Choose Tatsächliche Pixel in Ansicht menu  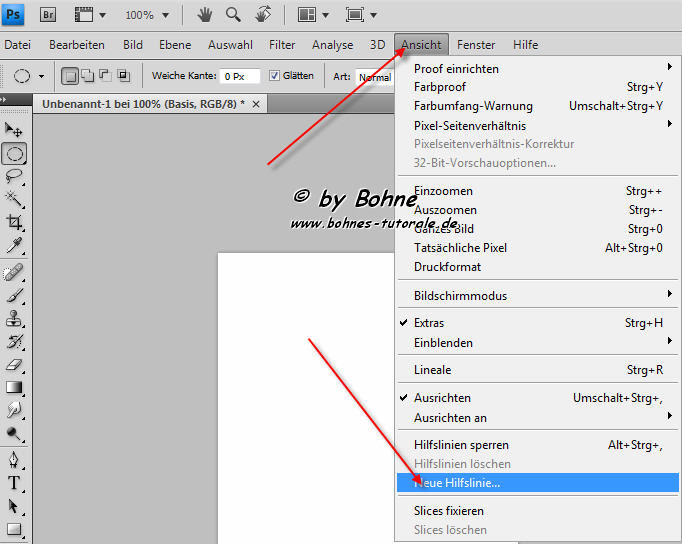460,248
